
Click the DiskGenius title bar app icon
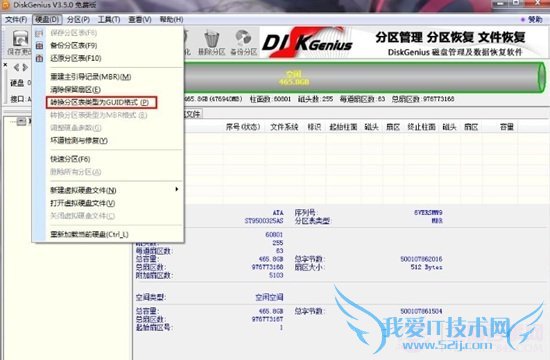(5, 5)
